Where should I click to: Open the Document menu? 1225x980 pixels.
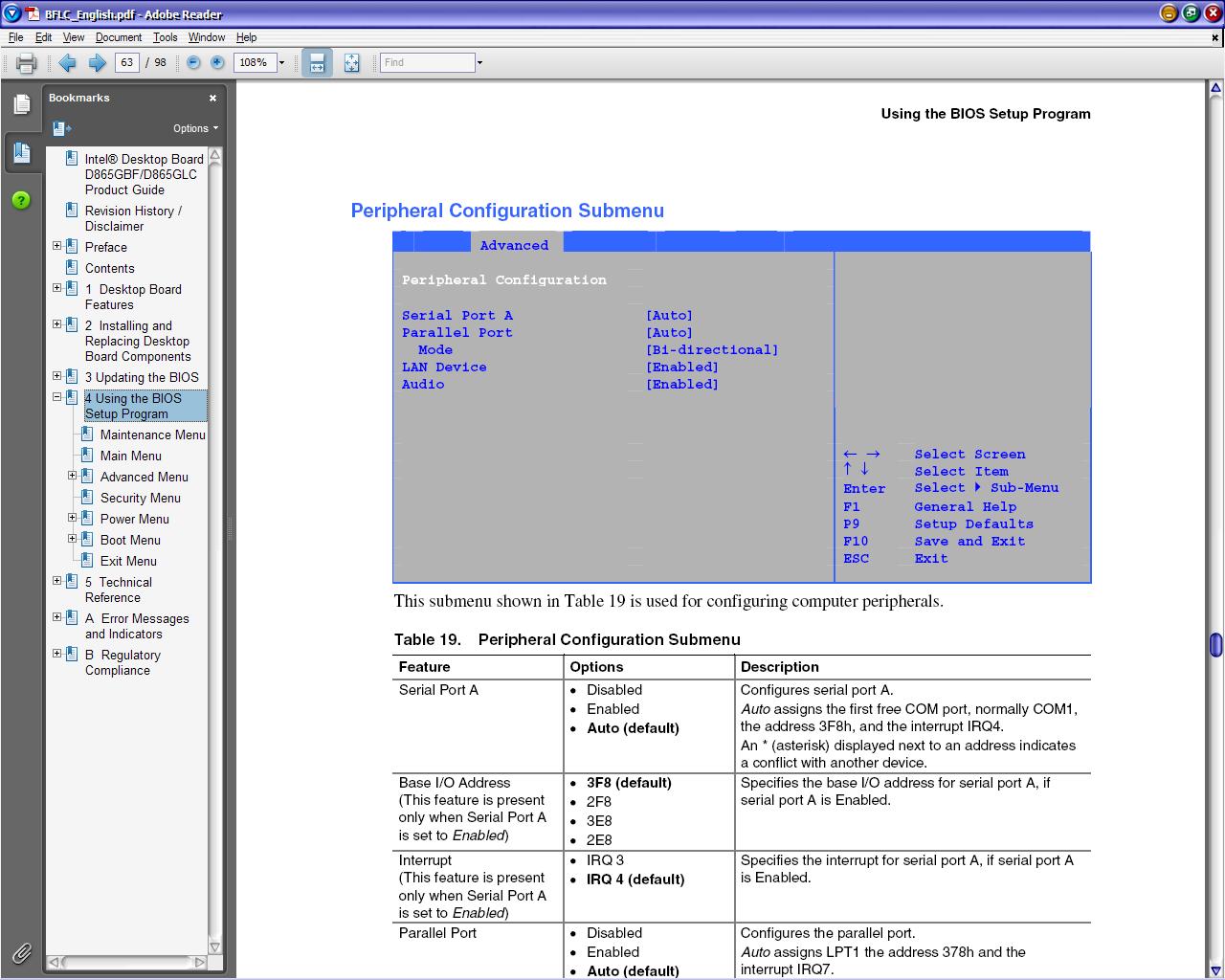pyautogui.click(x=119, y=37)
